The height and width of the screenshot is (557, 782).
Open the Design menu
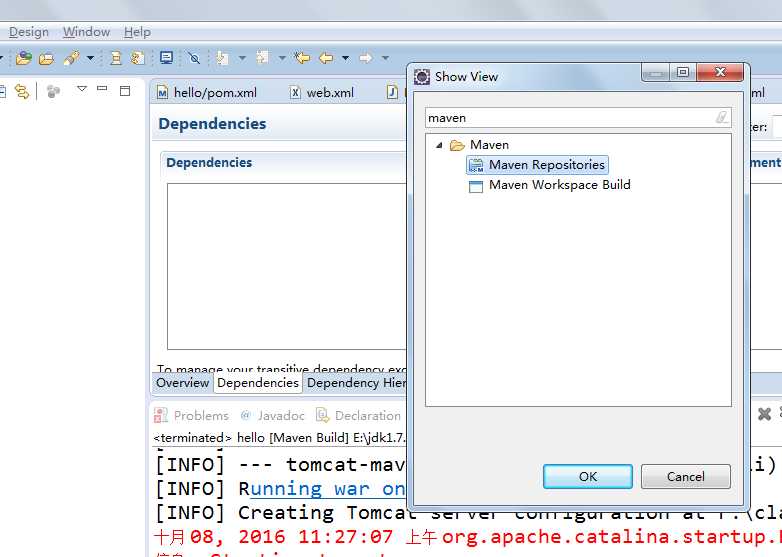pos(28,32)
